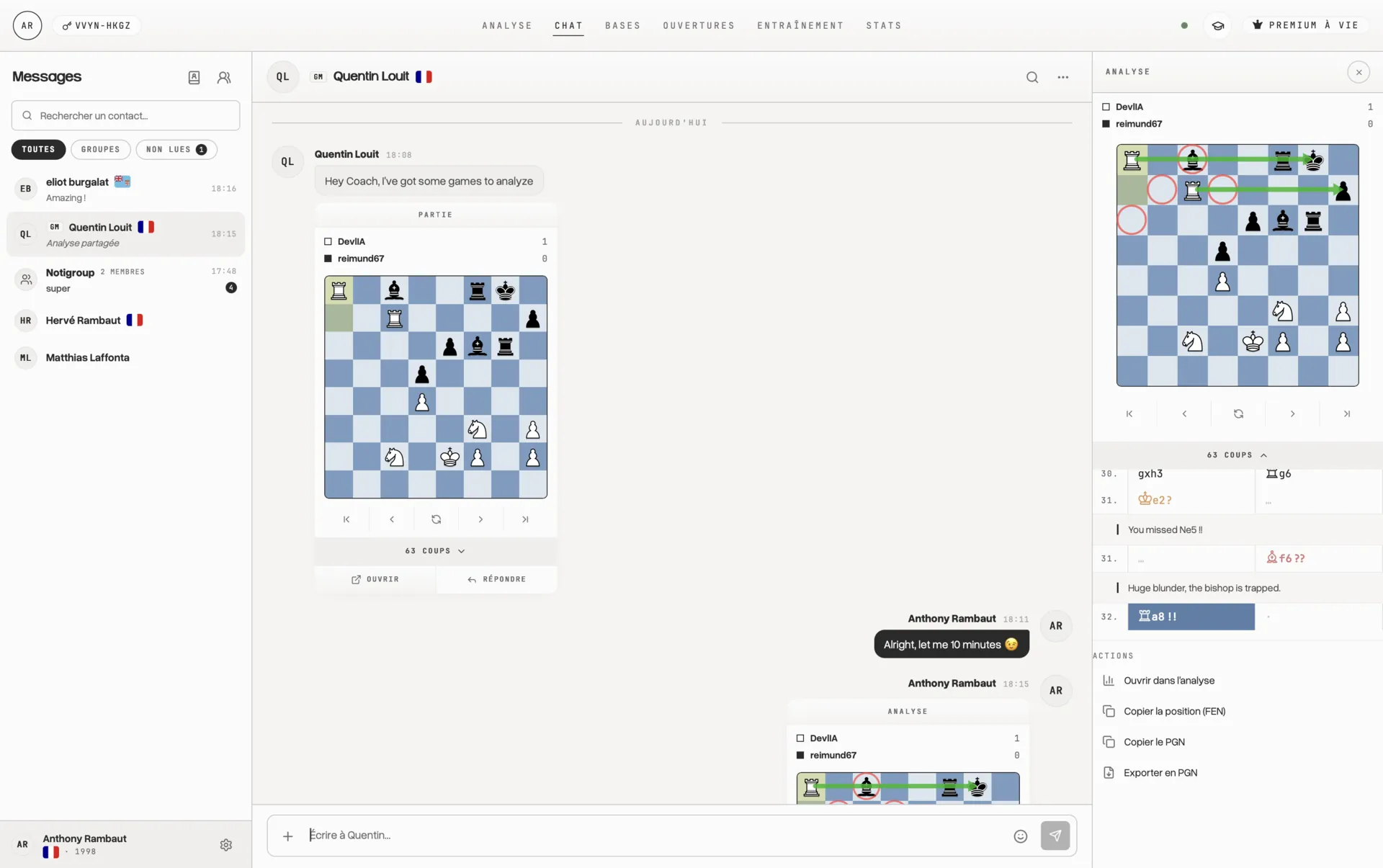Search within the Quentin Louit conversation

coord(1032,77)
